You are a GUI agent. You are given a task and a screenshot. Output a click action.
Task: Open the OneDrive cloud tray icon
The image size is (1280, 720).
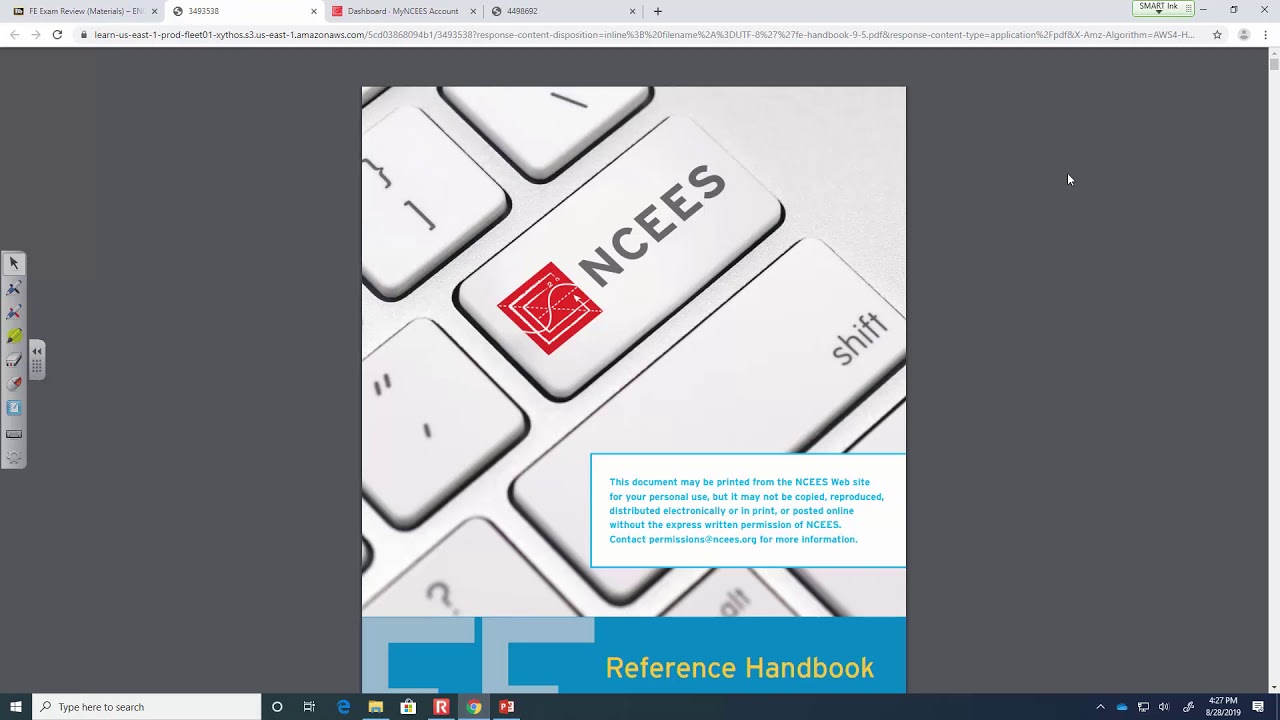[1122, 707]
